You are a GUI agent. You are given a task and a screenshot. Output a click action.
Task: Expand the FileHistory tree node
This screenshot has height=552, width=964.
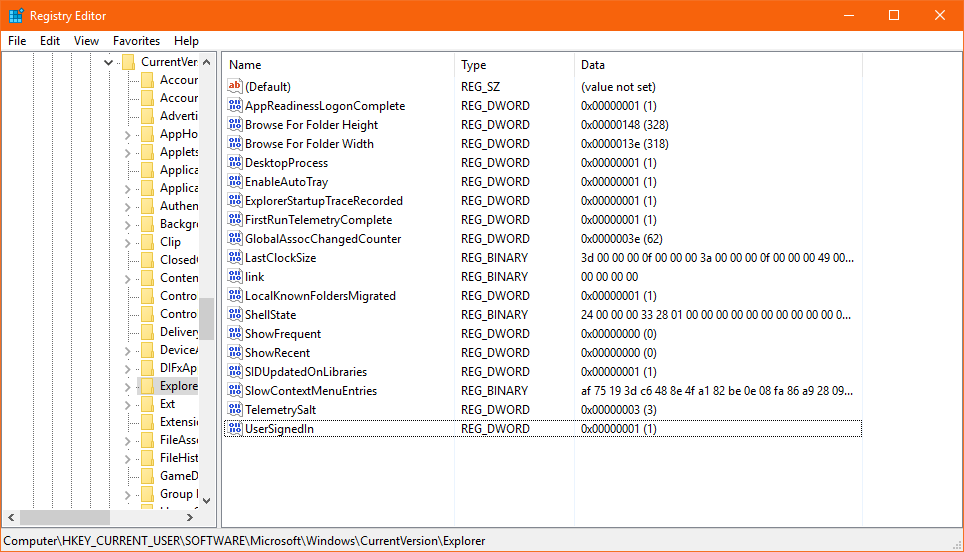point(127,459)
